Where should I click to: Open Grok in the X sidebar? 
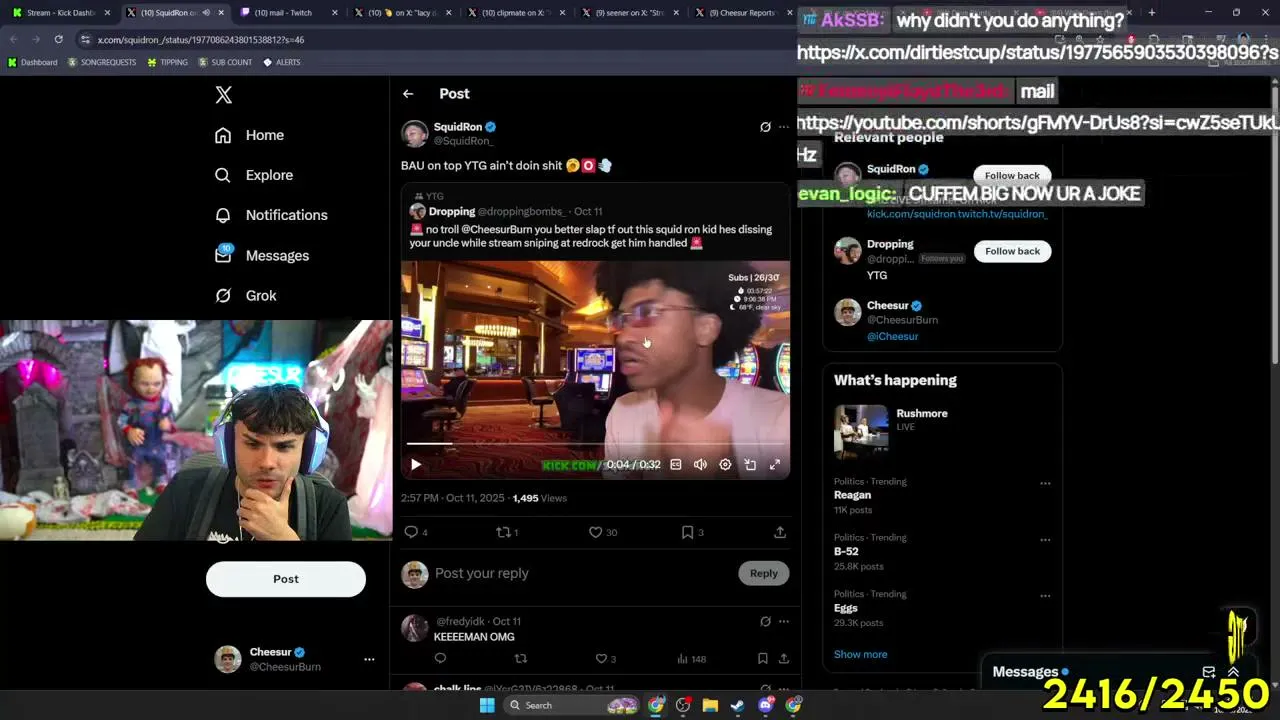coord(246,295)
